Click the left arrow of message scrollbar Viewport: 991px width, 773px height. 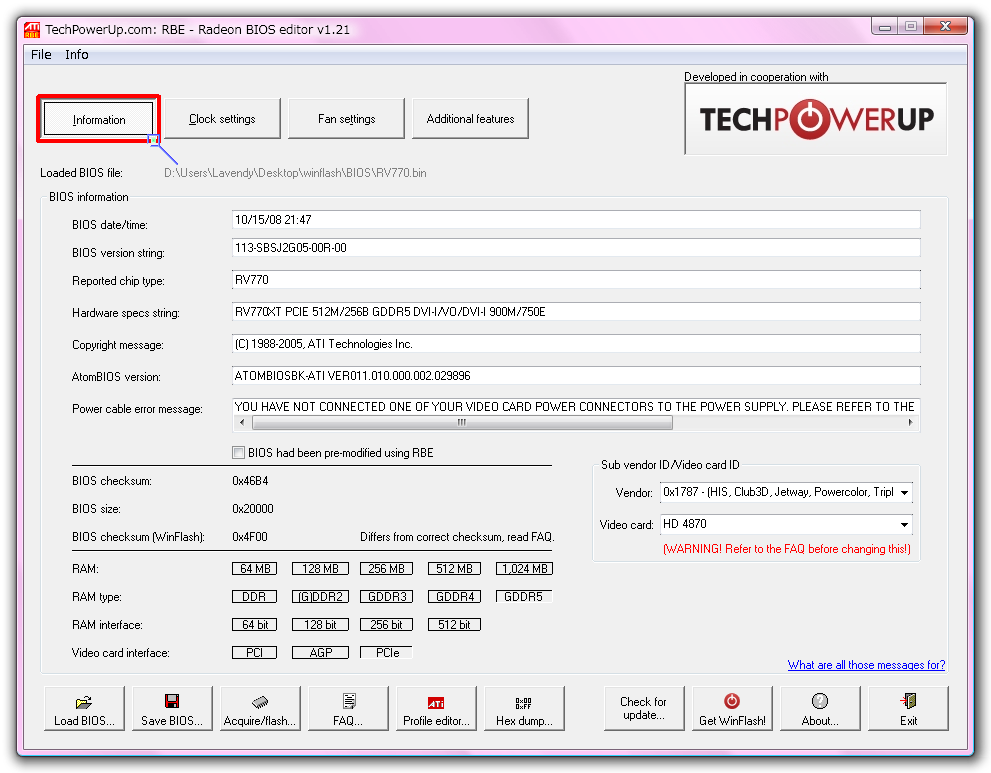tap(242, 422)
